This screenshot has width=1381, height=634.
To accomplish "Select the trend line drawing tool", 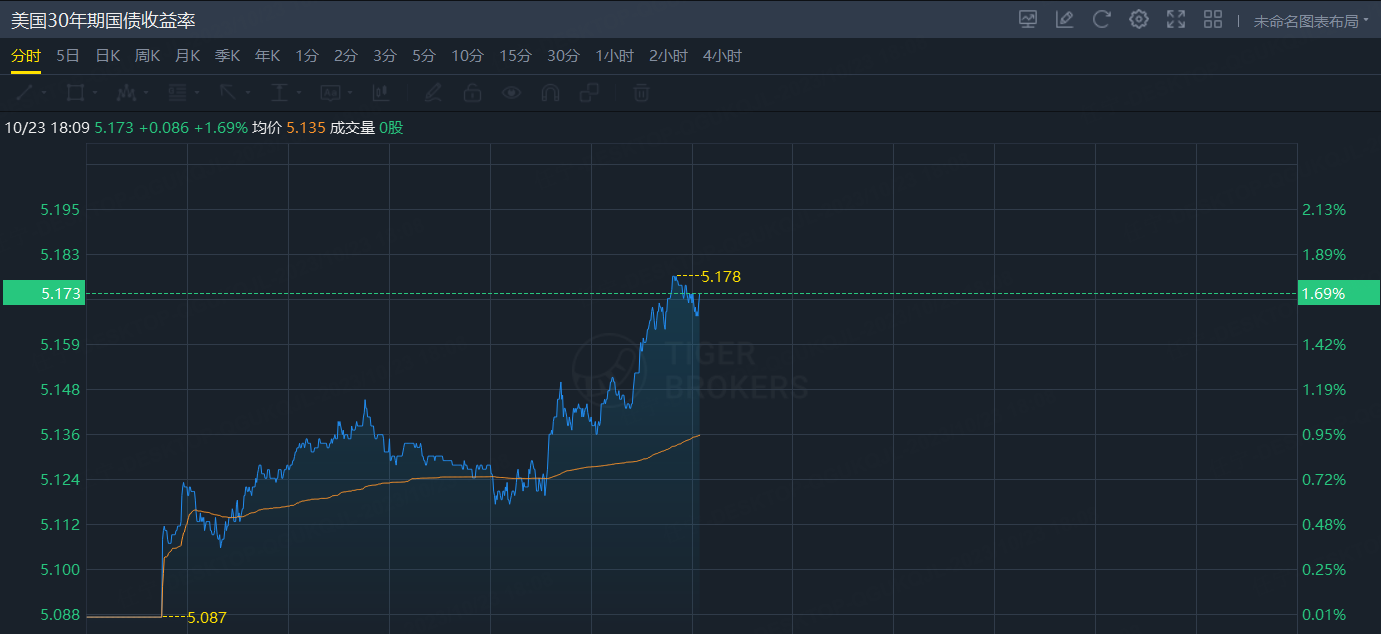I will point(24,93).
